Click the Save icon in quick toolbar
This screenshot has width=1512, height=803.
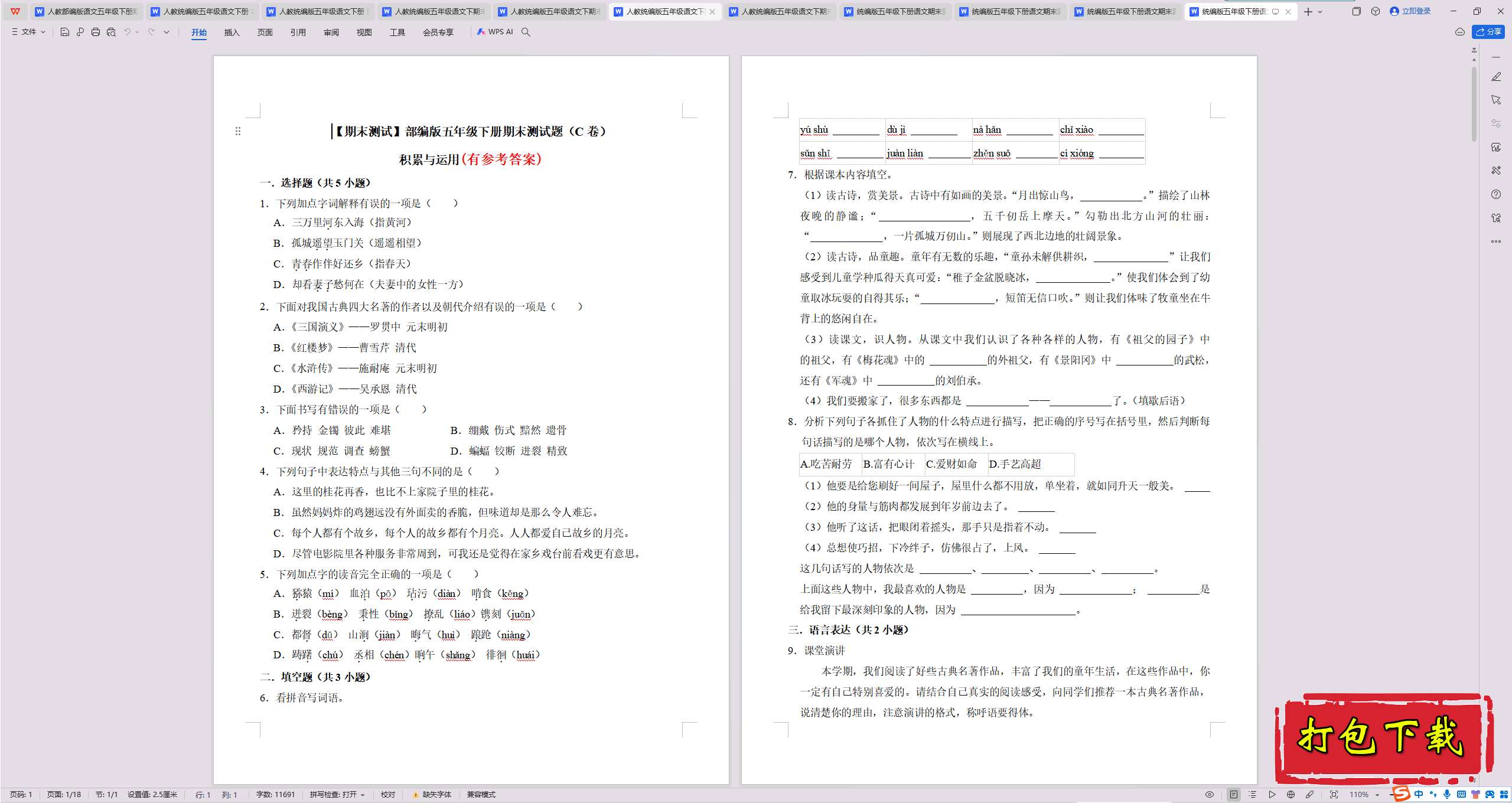[65, 32]
